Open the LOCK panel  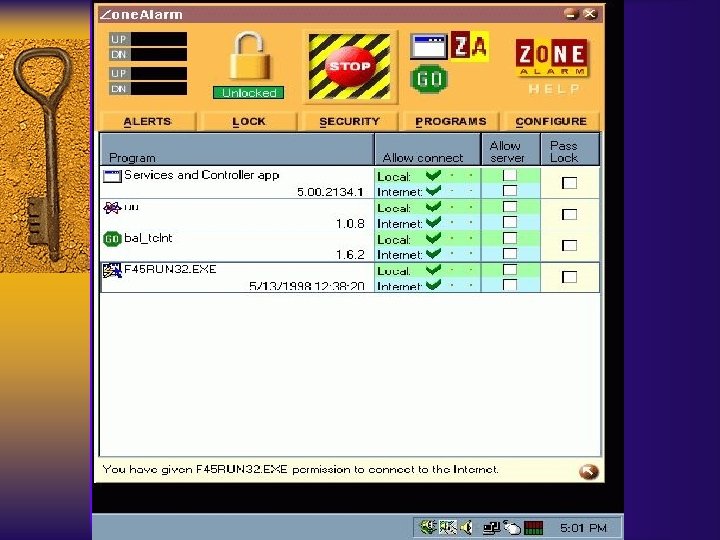[248, 122]
